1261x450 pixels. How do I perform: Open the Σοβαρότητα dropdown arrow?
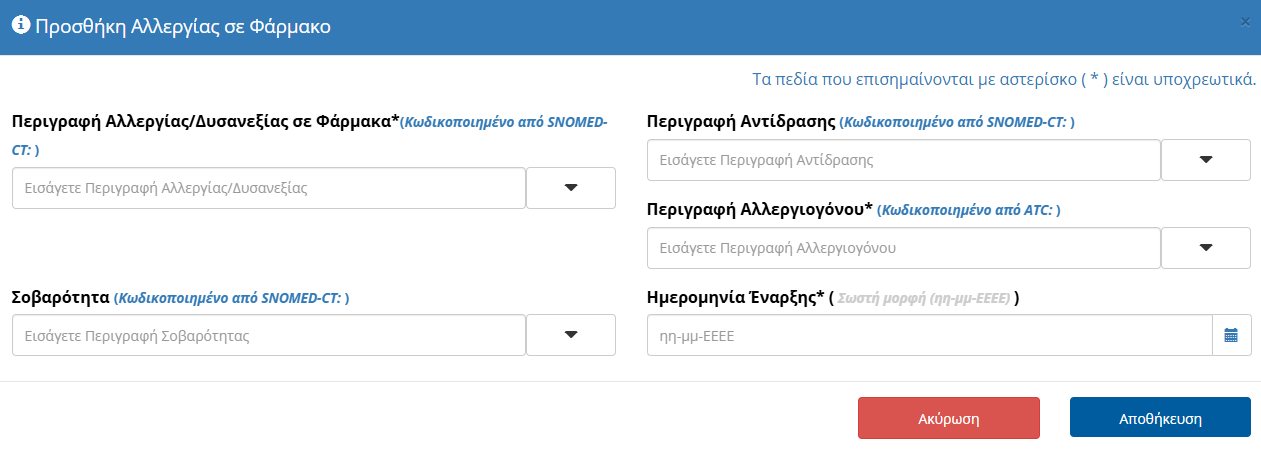click(571, 335)
